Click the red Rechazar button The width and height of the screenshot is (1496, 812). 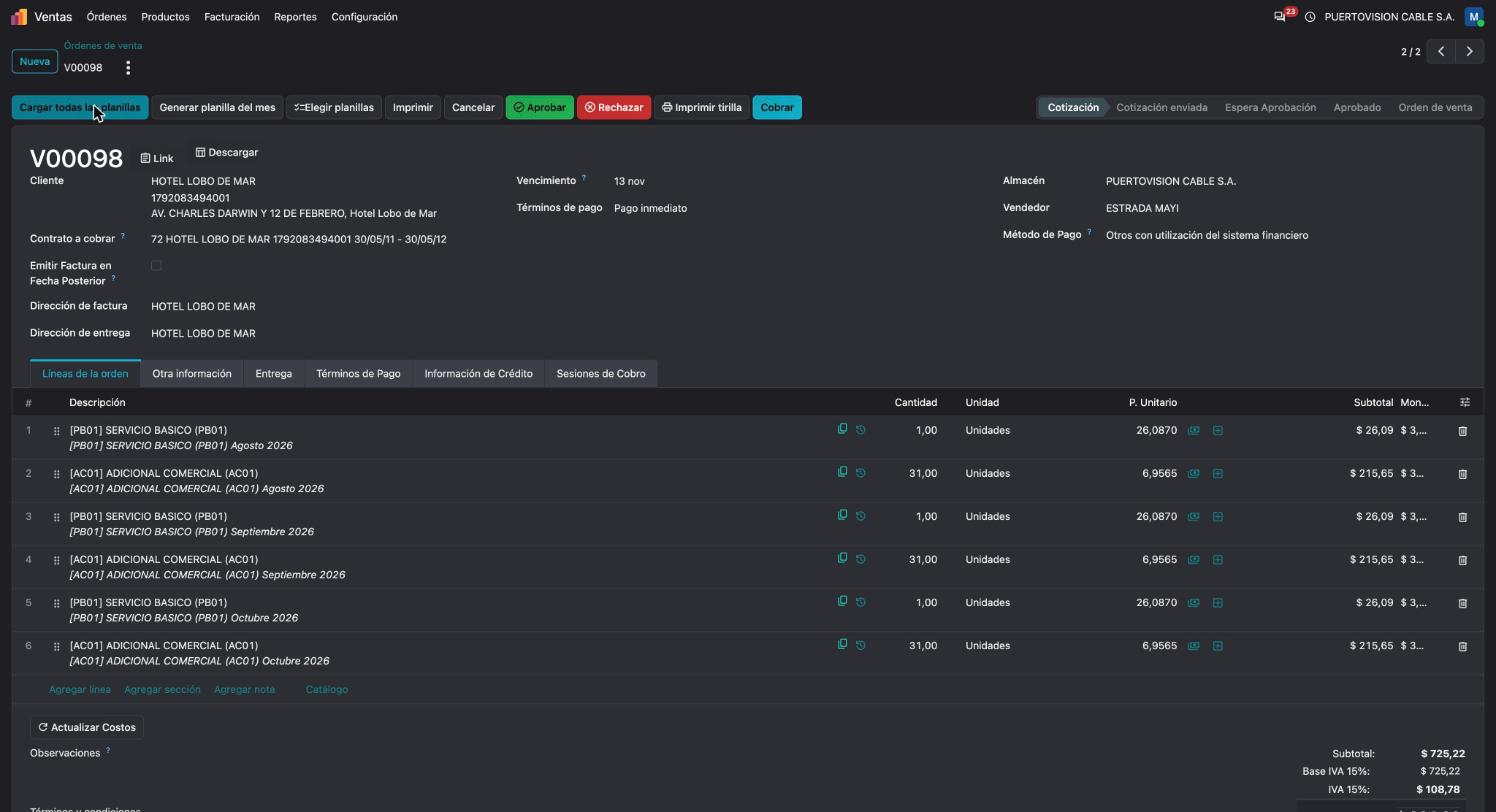(614, 107)
